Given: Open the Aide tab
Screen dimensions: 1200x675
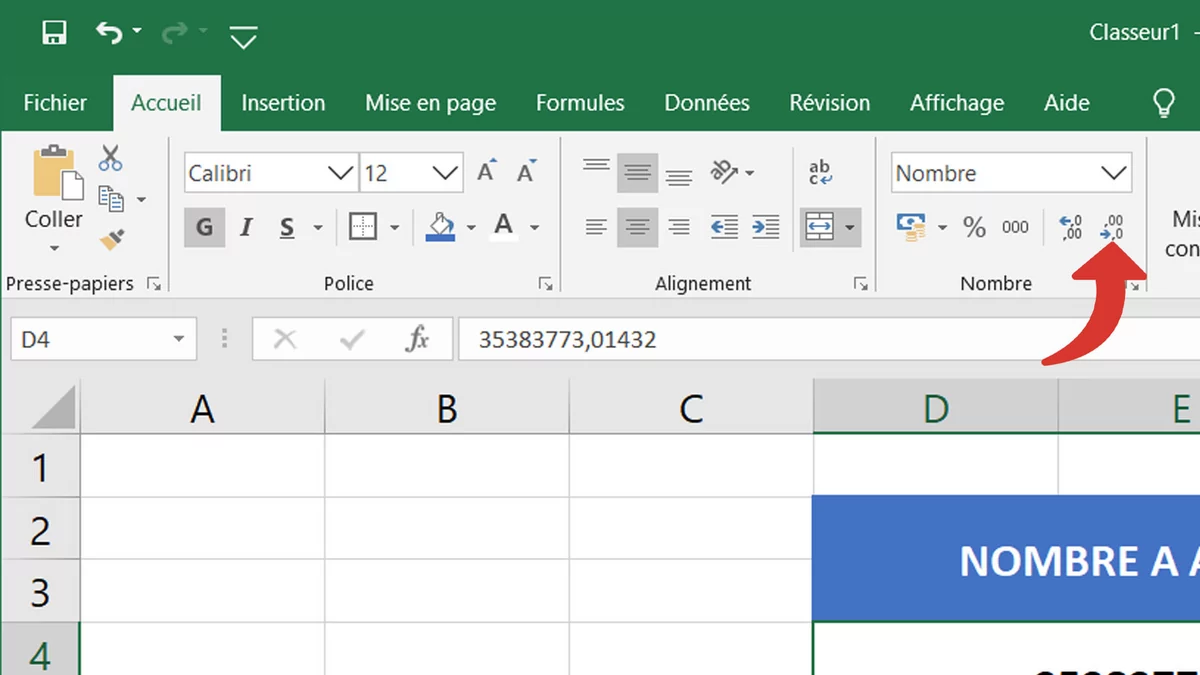Looking at the screenshot, I should click(x=1067, y=103).
